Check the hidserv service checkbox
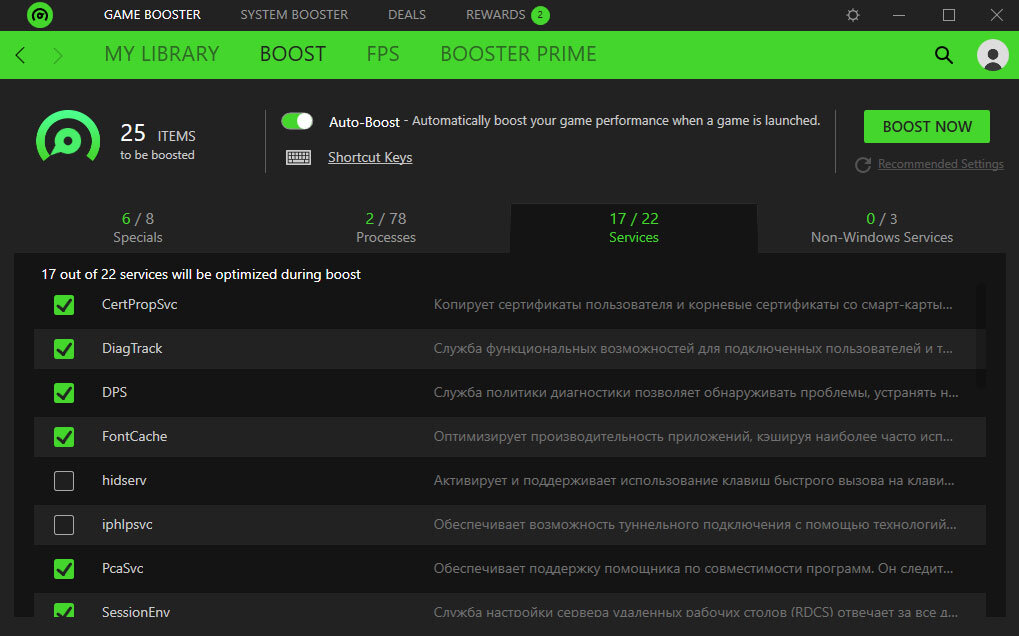This screenshot has width=1019, height=636. [x=64, y=481]
